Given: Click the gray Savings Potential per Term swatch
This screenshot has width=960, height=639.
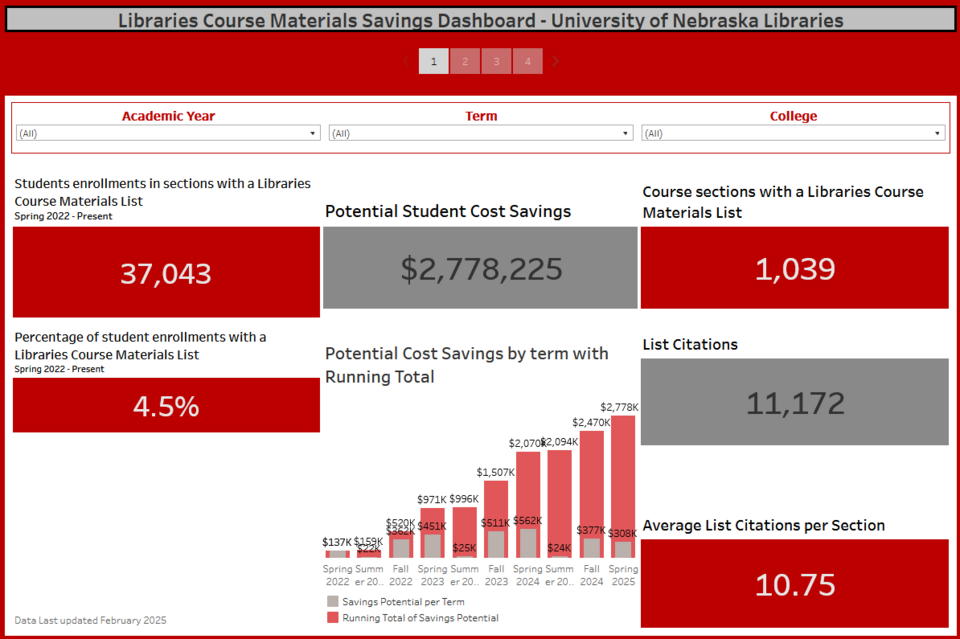Looking at the screenshot, I should point(332,601).
